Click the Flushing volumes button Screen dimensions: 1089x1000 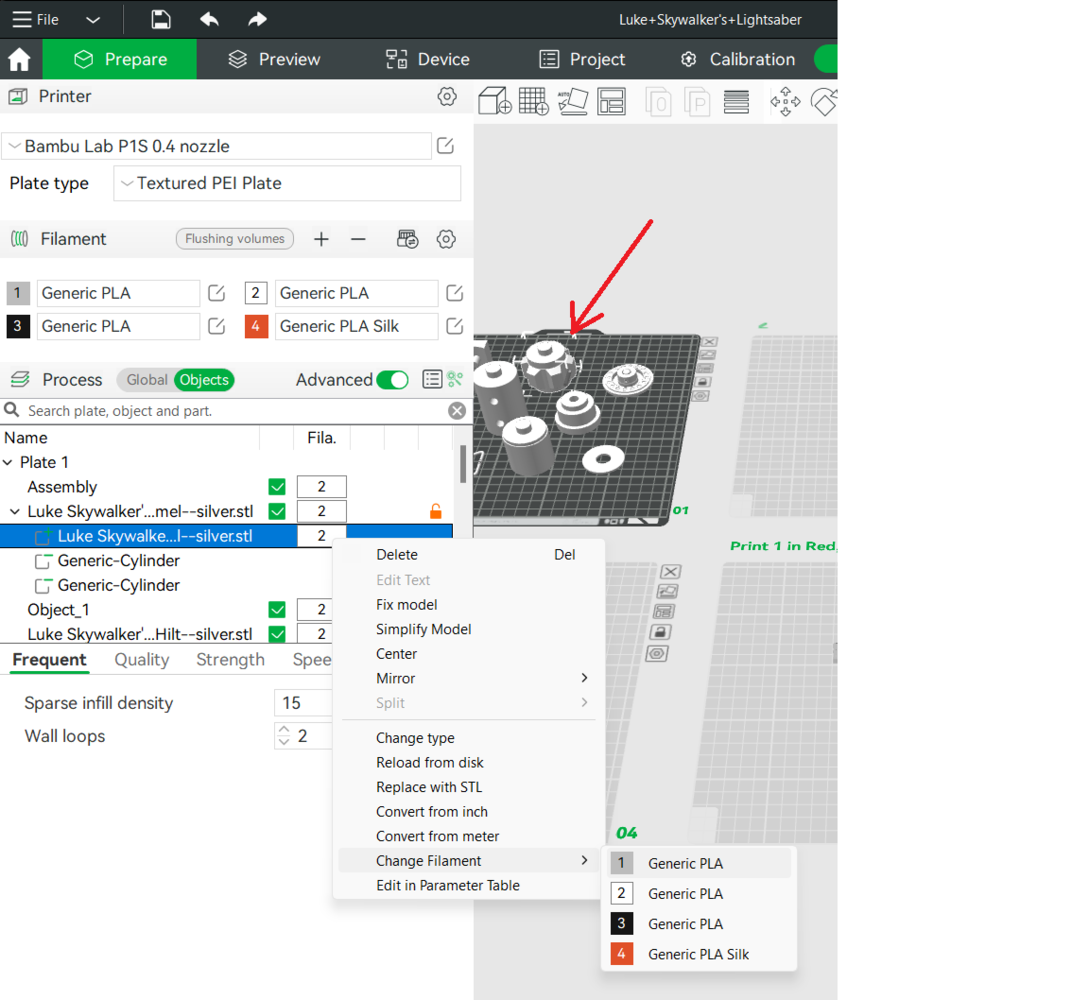(x=235, y=239)
